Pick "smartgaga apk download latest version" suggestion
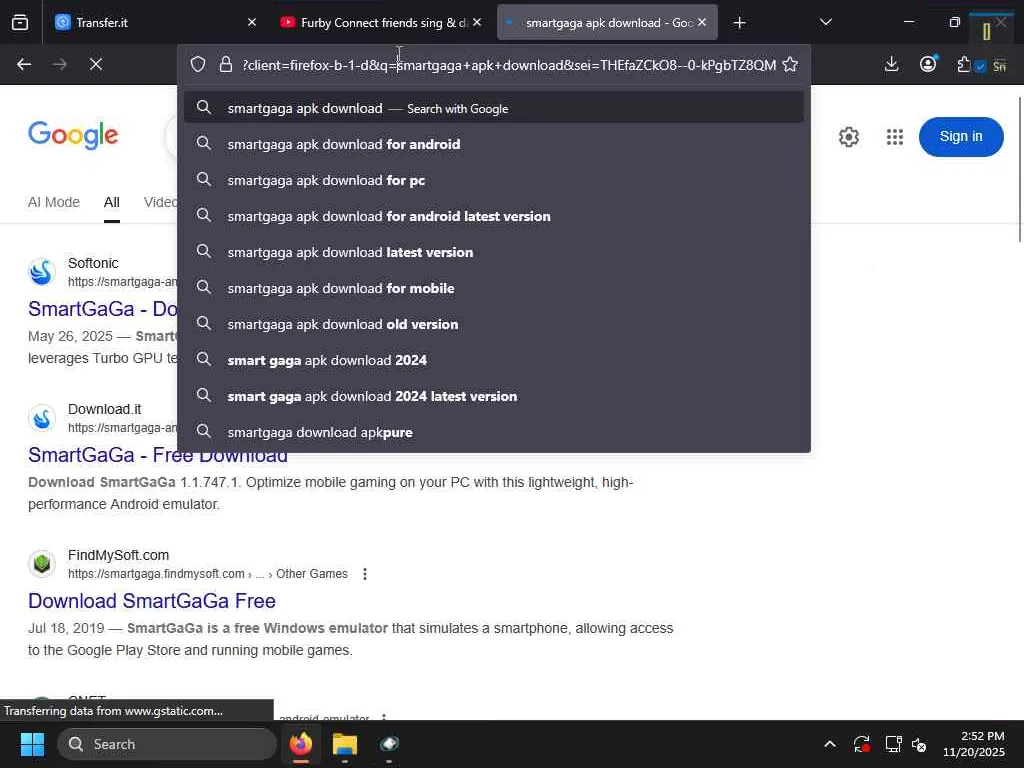 pyautogui.click(x=494, y=252)
